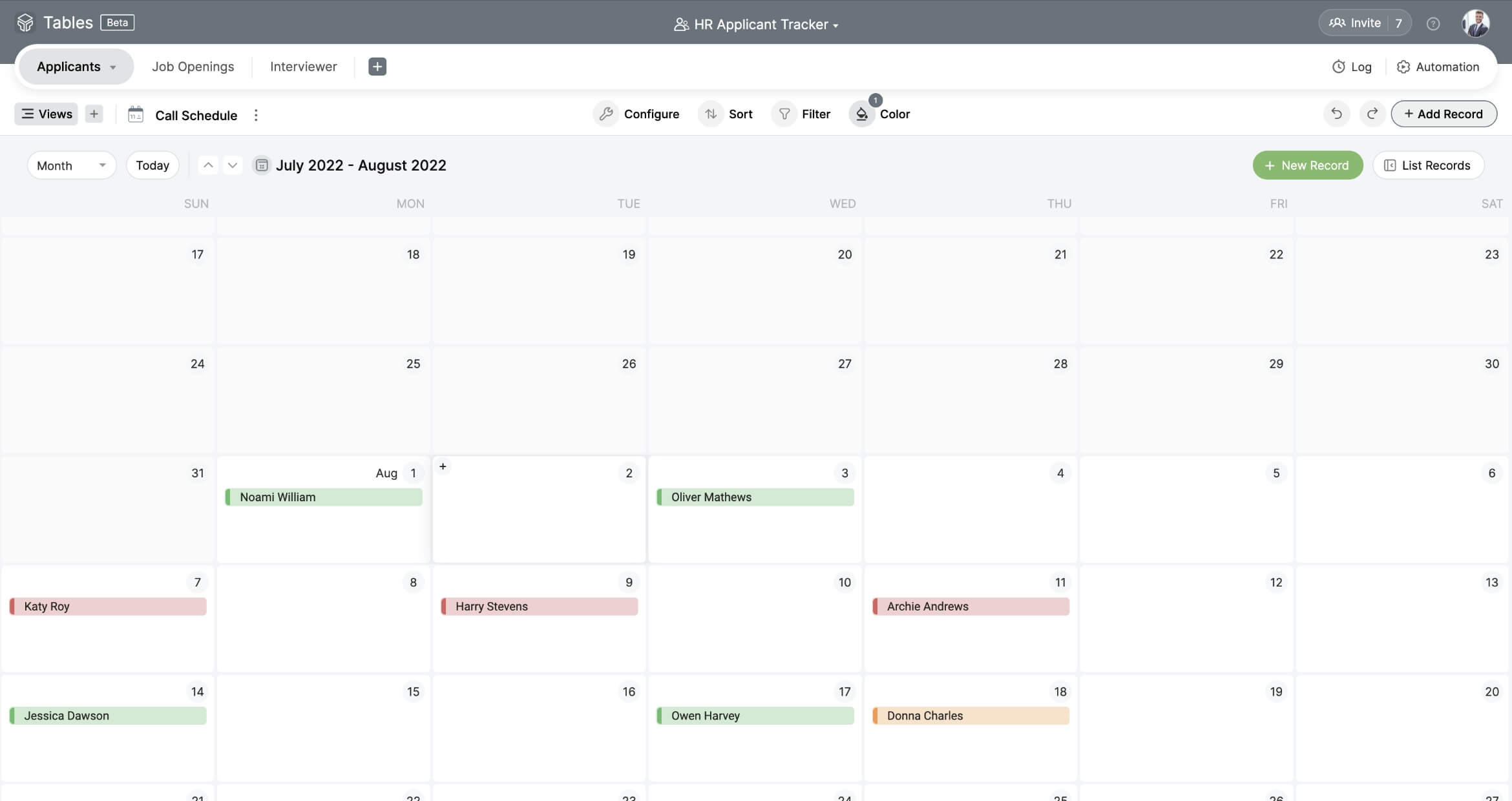Click the green New Record button
Screen dimensions: 1512x801
click(1307, 165)
